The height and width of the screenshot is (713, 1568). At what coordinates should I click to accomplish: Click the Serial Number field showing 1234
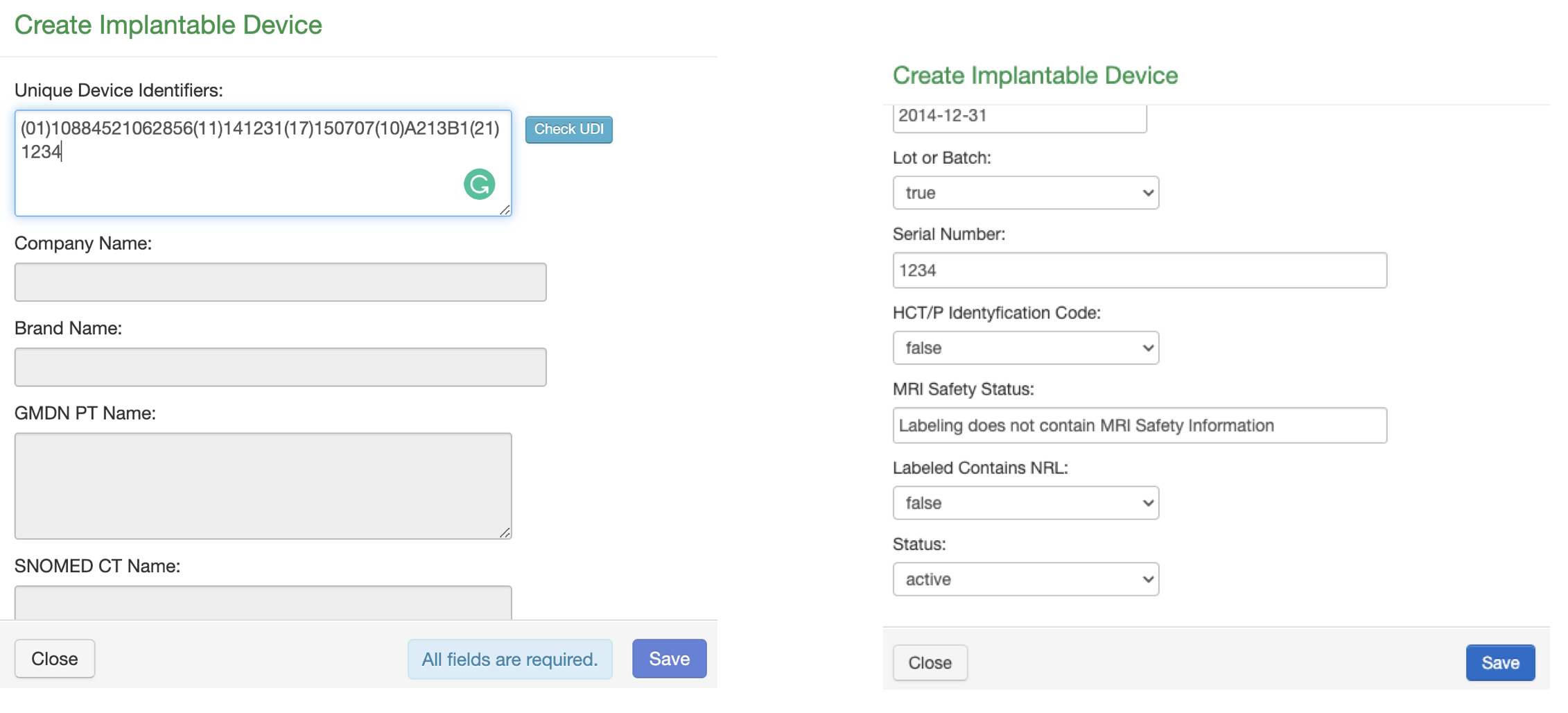point(1139,270)
